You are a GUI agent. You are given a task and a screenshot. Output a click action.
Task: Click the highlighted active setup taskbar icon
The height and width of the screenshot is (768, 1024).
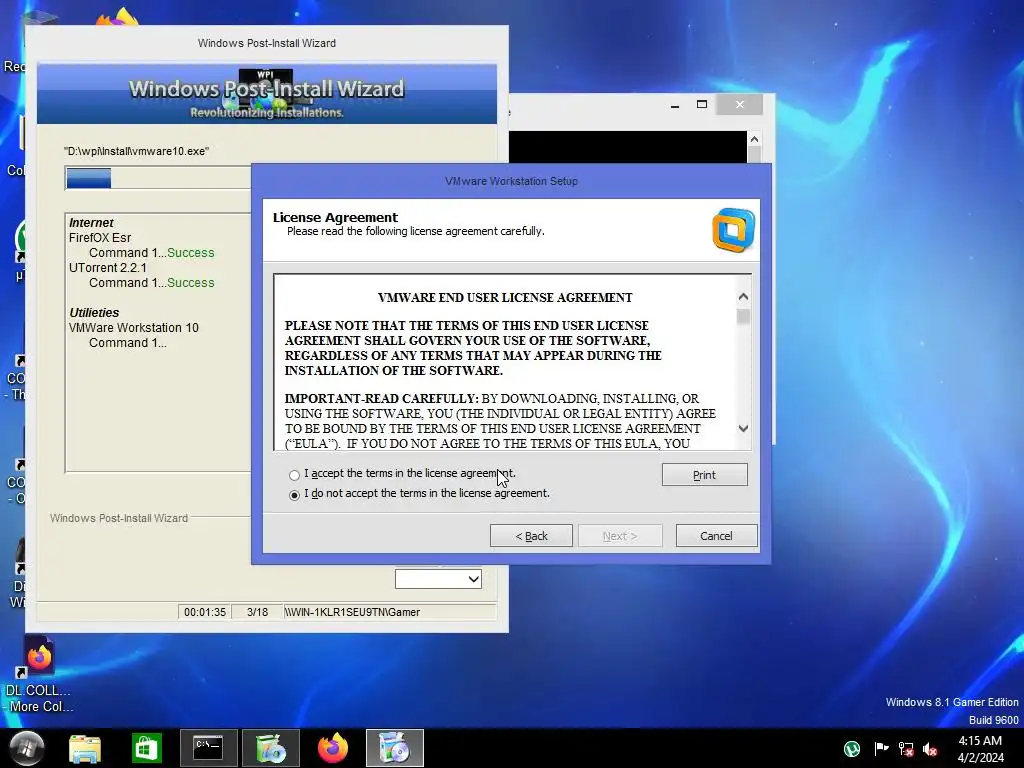394,748
